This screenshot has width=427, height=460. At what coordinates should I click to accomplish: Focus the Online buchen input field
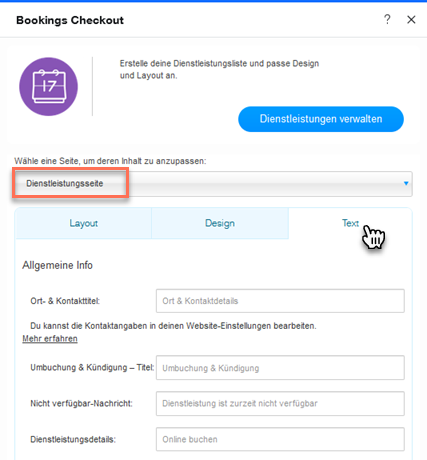point(280,439)
